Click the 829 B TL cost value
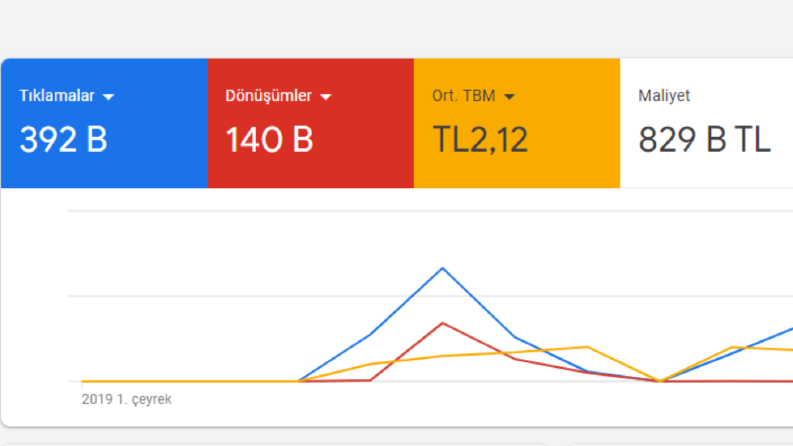This screenshot has width=793, height=446. (704, 140)
